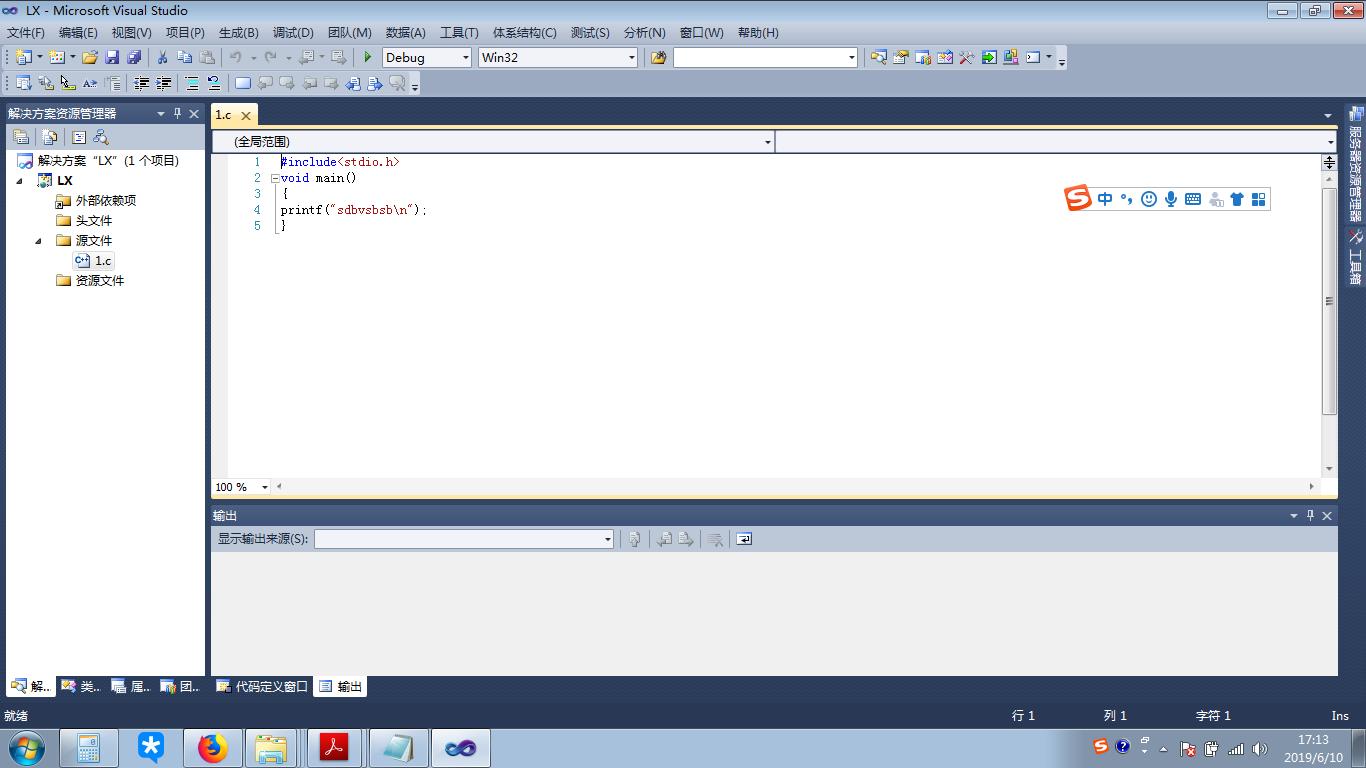Screen dimensions: 1366x768
Task: Open the 服务器资源管理器 side tab
Action: click(1355, 164)
